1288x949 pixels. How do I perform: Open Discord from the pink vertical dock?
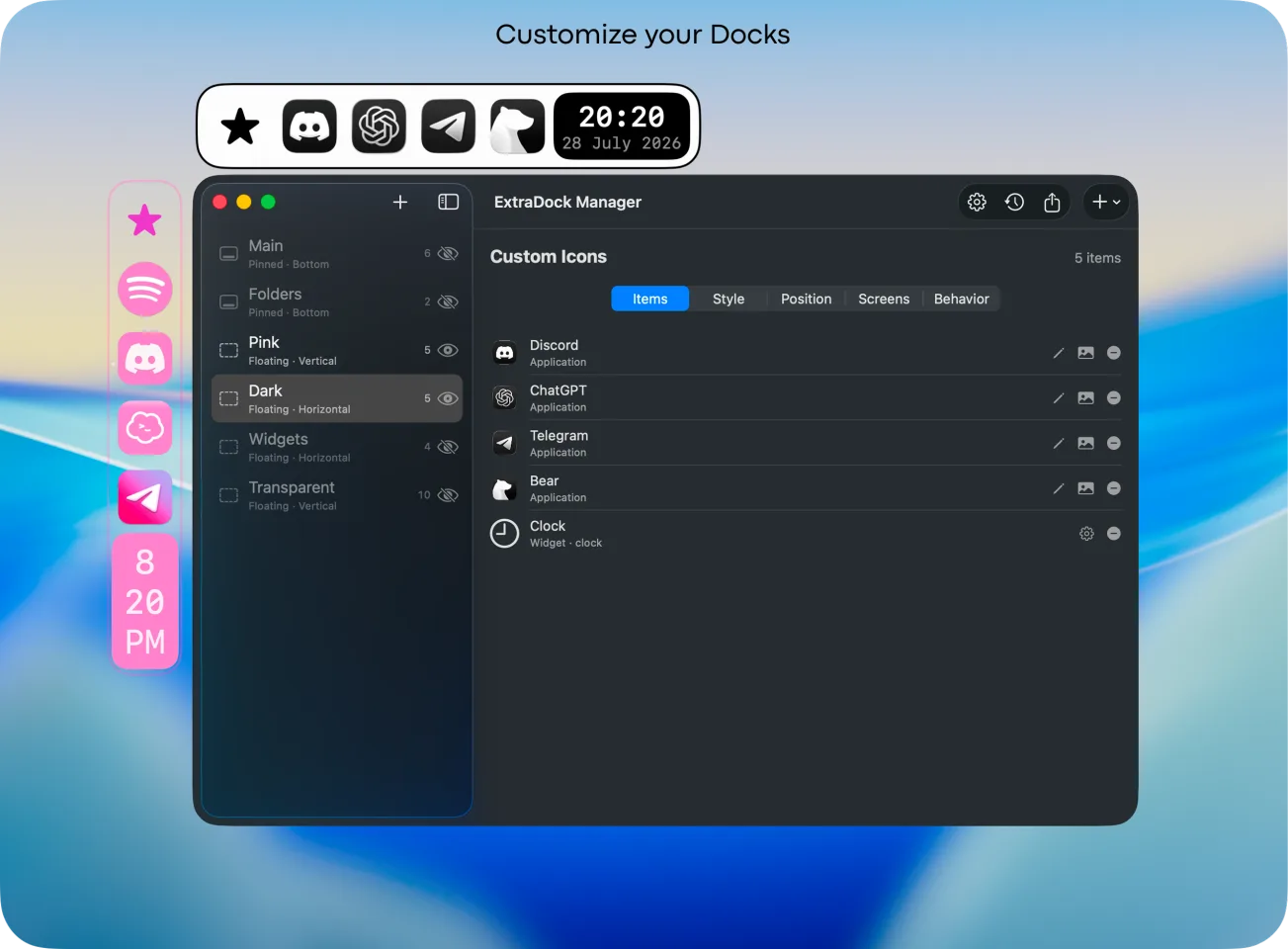click(145, 358)
